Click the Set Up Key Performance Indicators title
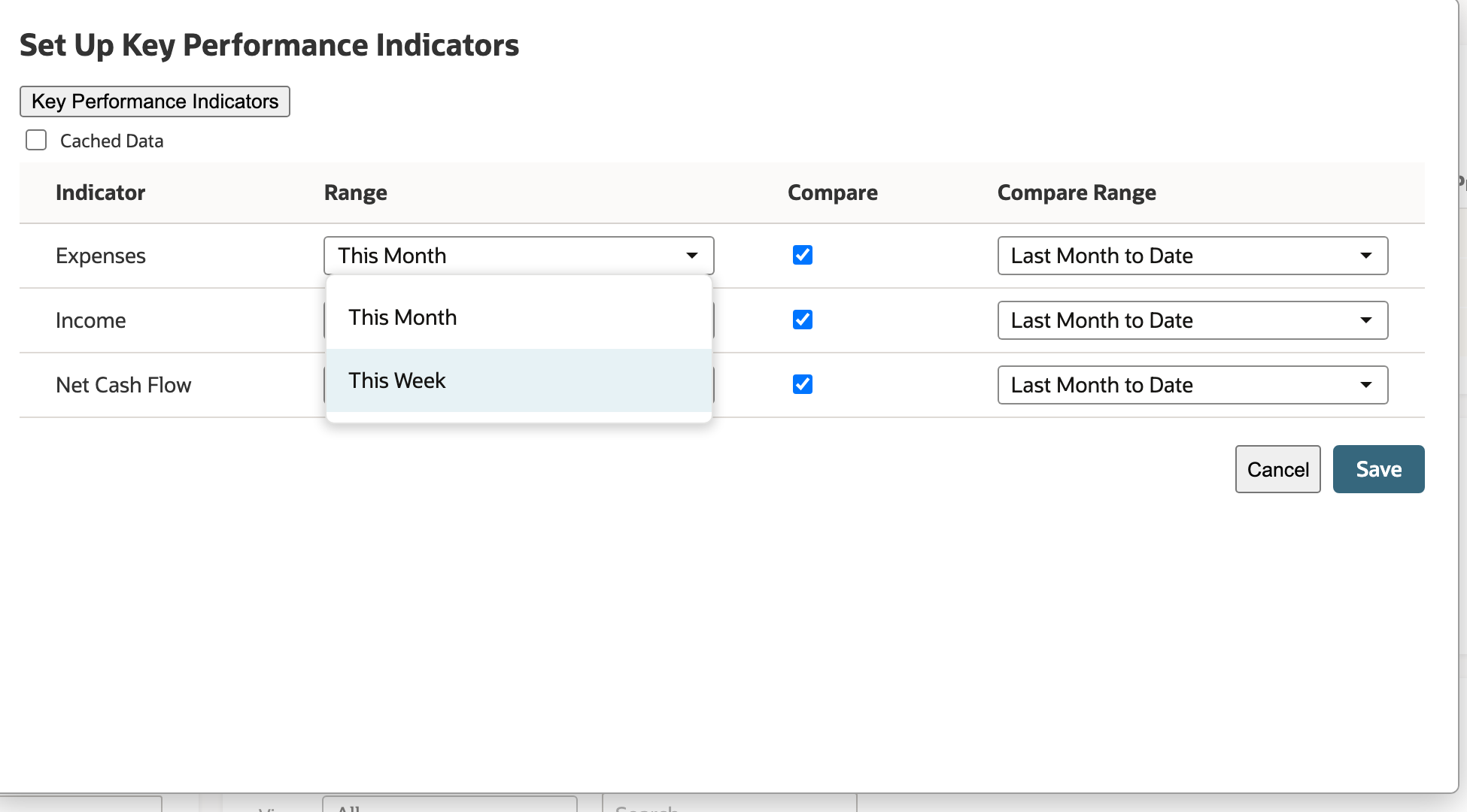The height and width of the screenshot is (812, 1467). coord(269,45)
